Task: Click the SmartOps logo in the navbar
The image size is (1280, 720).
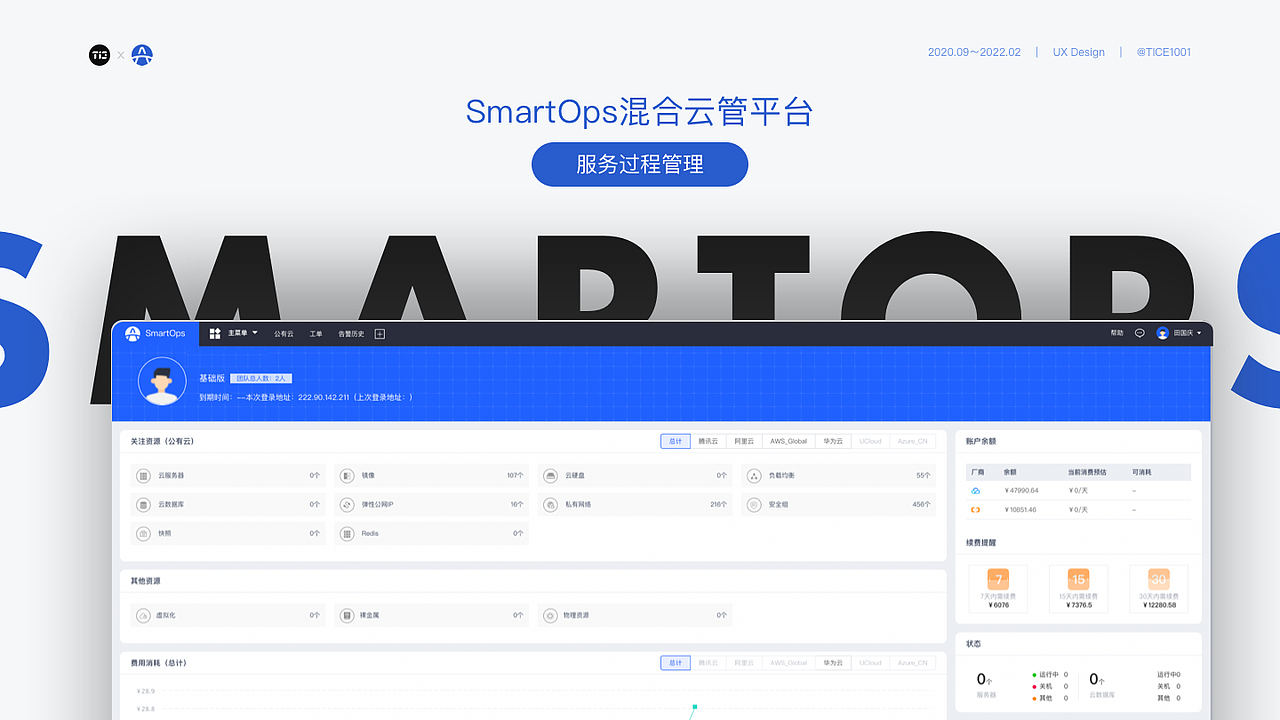Action: [x=155, y=333]
